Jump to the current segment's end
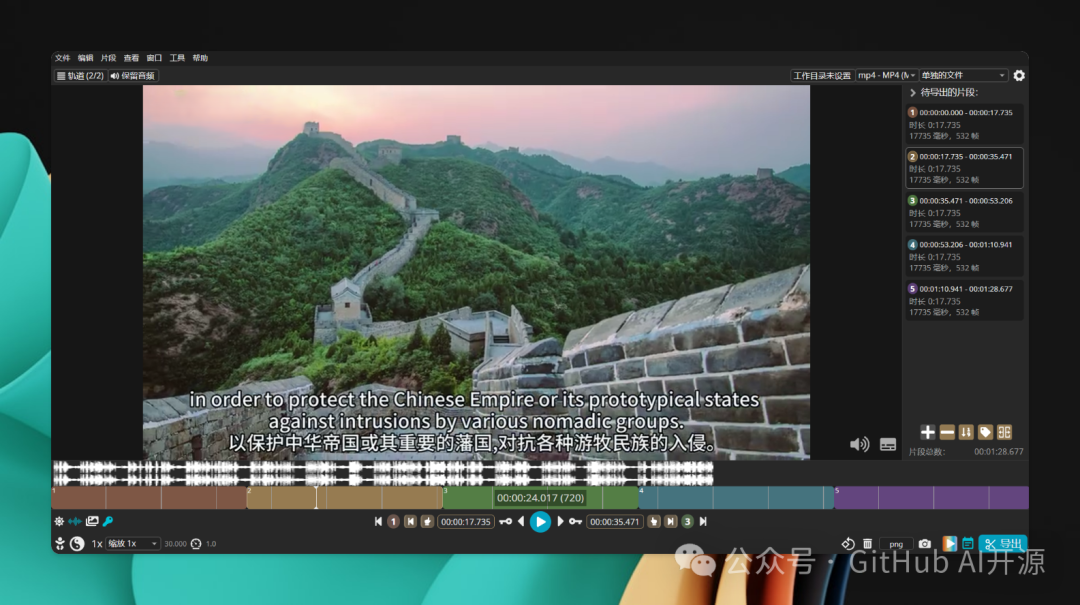Viewport: 1080px width, 605px height. (x=671, y=522)
